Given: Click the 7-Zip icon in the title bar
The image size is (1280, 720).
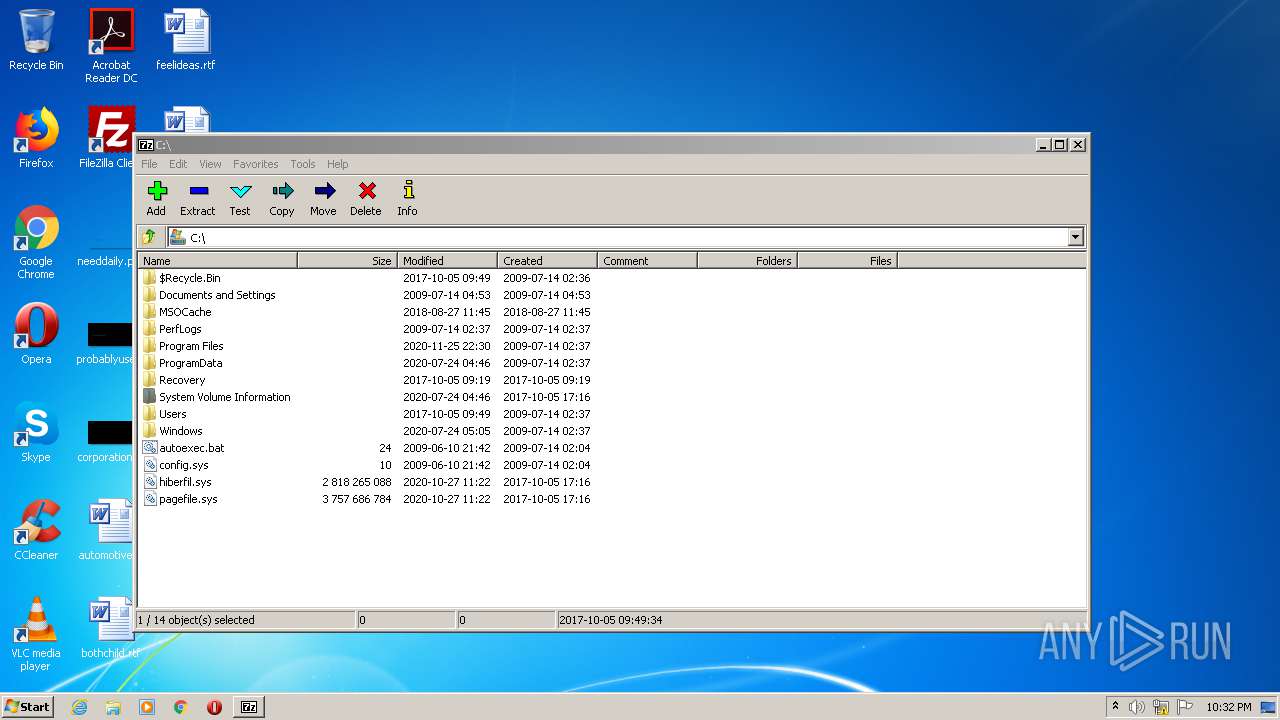Looking at the screenshot, I should click(146, 145).
